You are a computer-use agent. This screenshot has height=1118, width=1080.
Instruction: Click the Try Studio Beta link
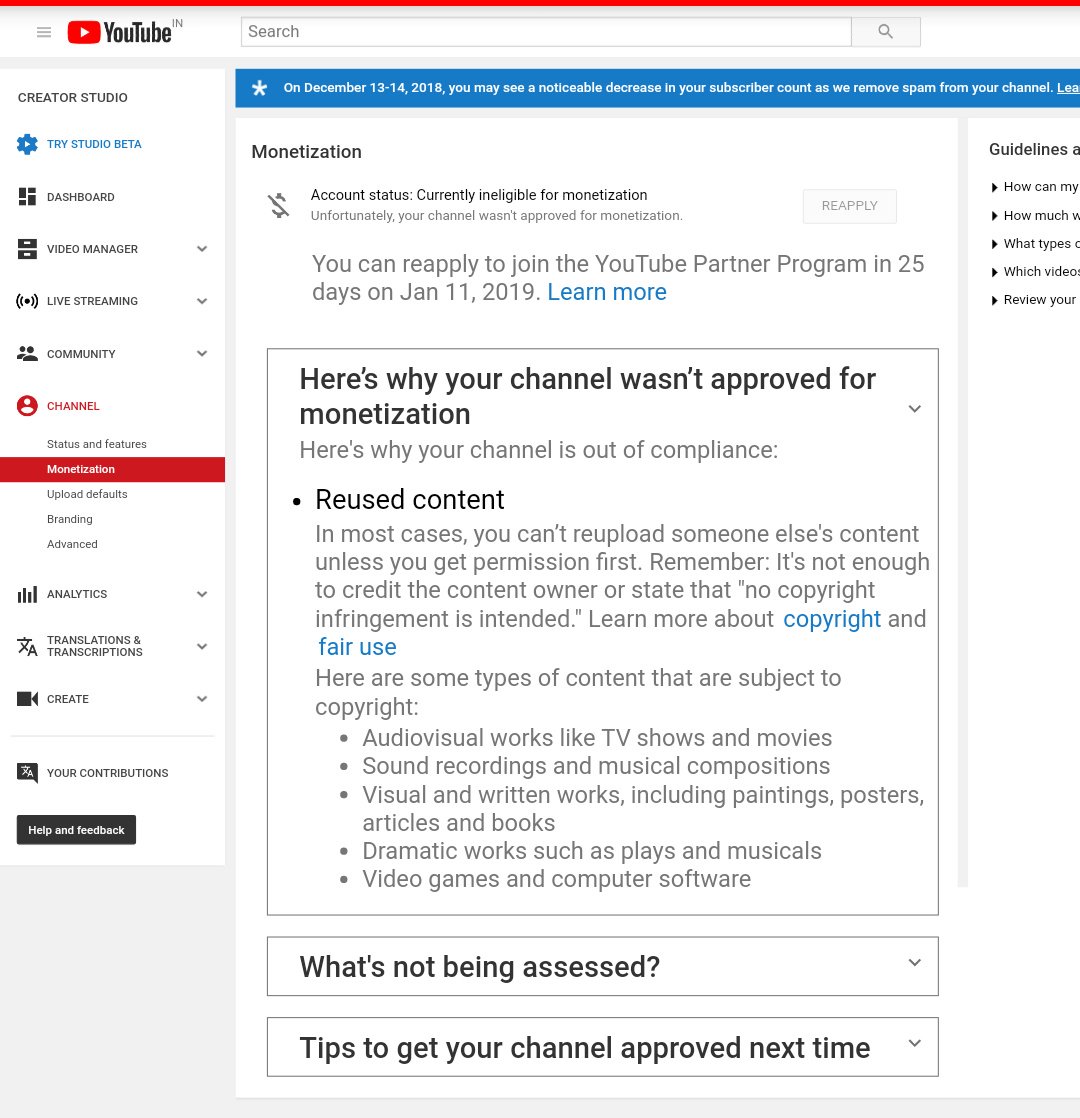(x=94, y=144)
